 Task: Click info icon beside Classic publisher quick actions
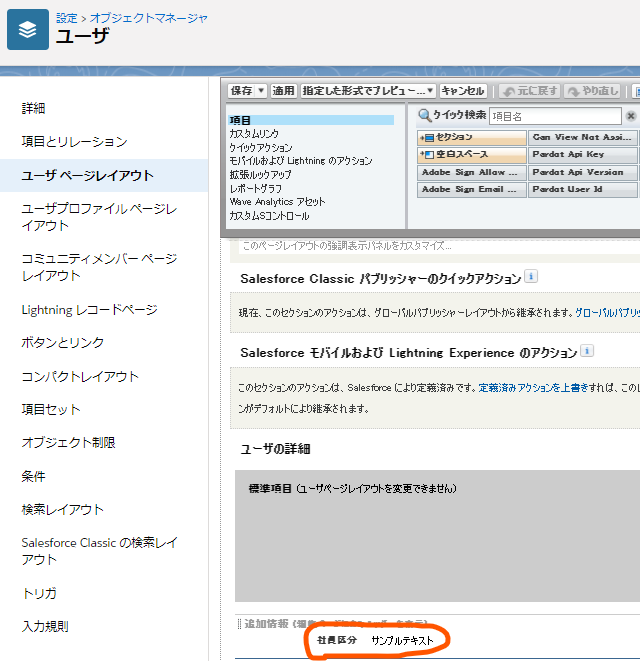click(x=531, y=277)
